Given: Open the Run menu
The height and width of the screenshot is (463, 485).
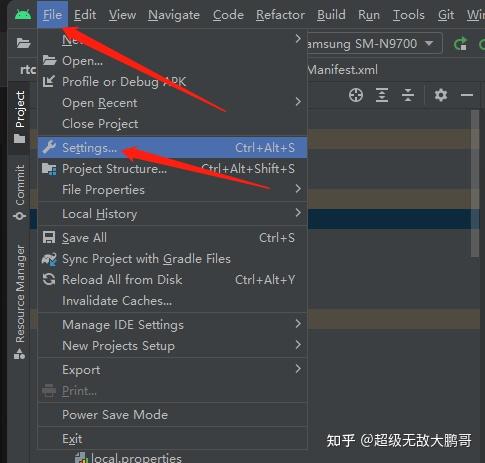Looking at the screenshot, I should point(369,15).
